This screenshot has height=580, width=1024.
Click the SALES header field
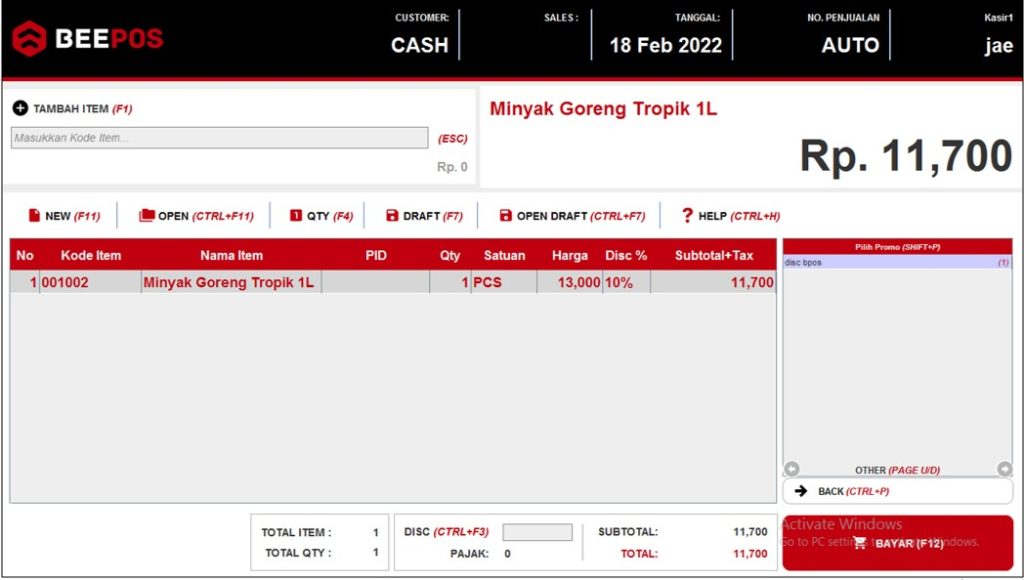point(561,18)
